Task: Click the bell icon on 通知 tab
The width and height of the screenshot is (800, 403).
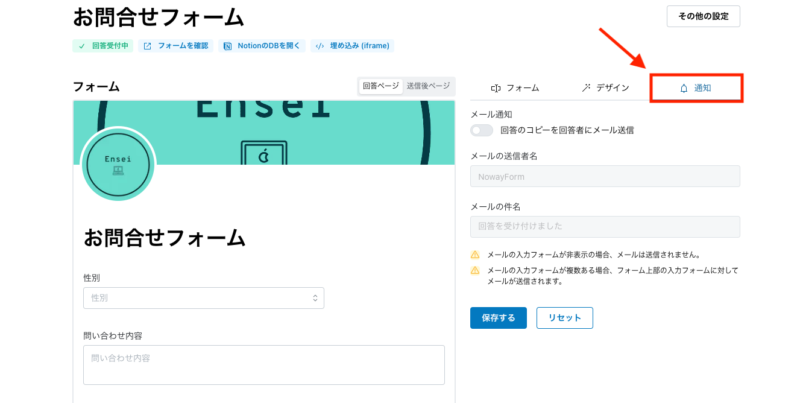Action: click(684, 88)
